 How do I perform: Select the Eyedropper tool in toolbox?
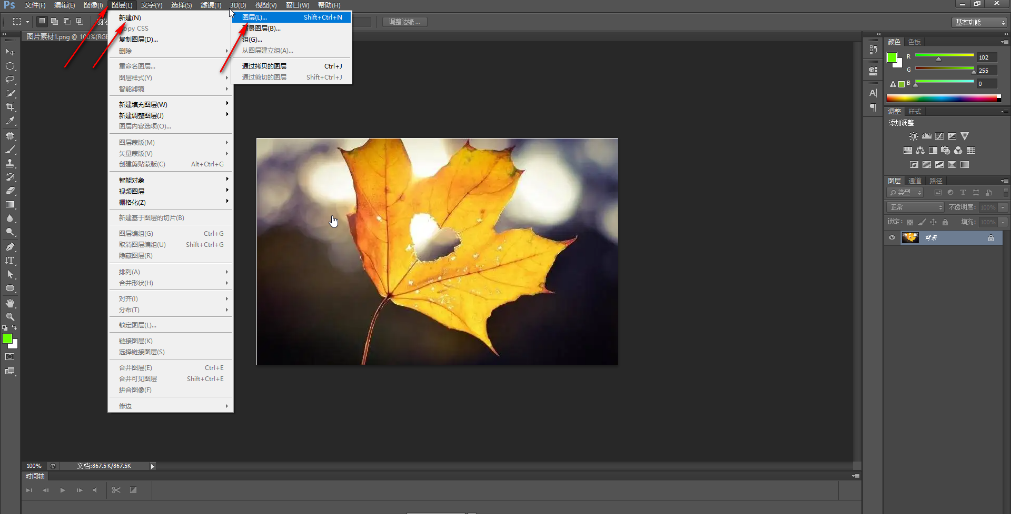pos(10,121)
